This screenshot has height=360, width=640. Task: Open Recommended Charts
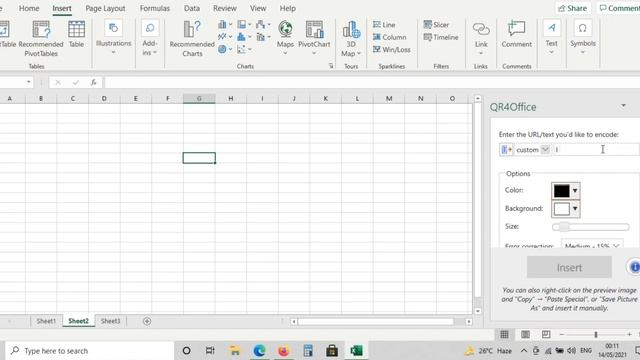[x=192, y=39]
